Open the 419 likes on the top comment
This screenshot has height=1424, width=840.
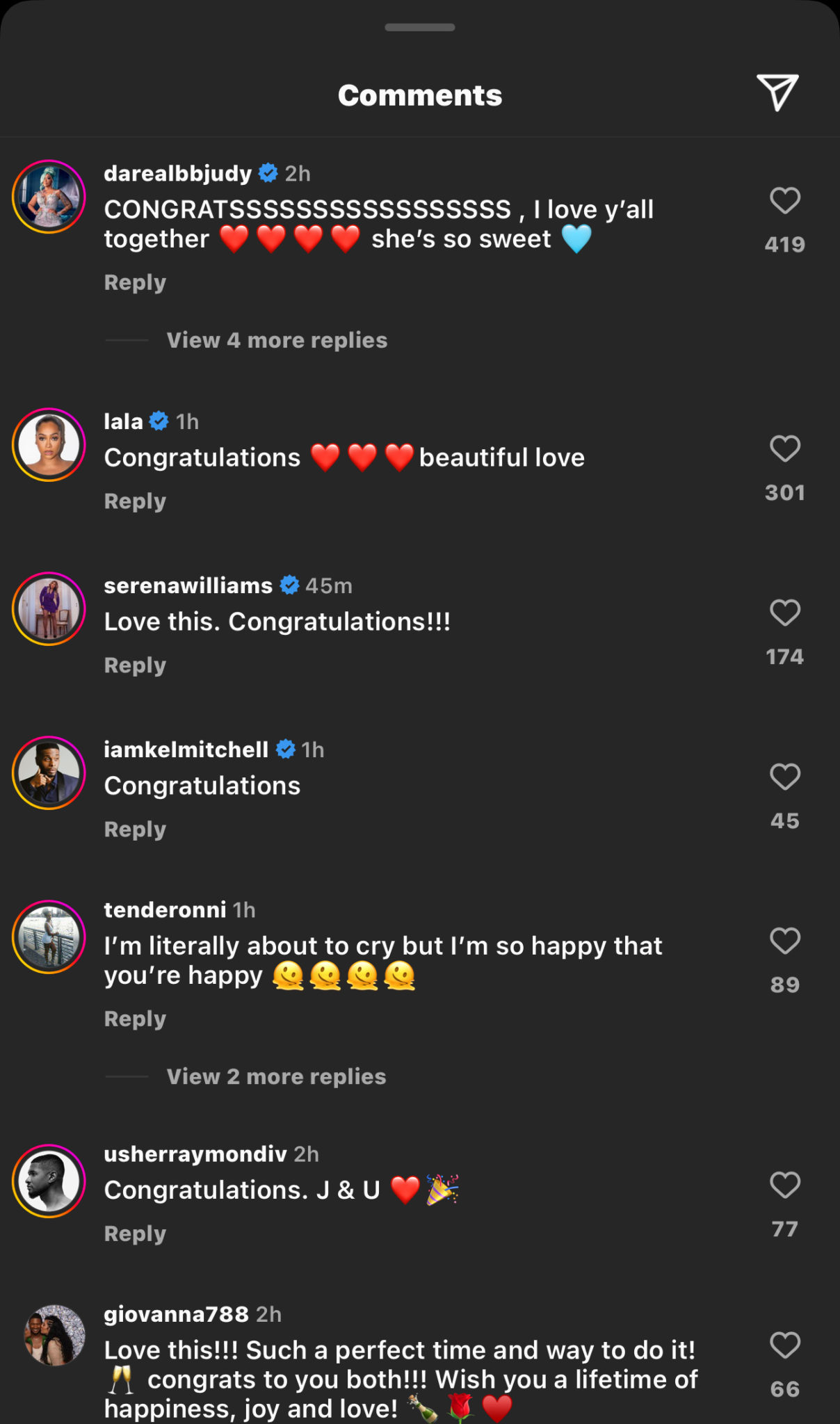785,243
